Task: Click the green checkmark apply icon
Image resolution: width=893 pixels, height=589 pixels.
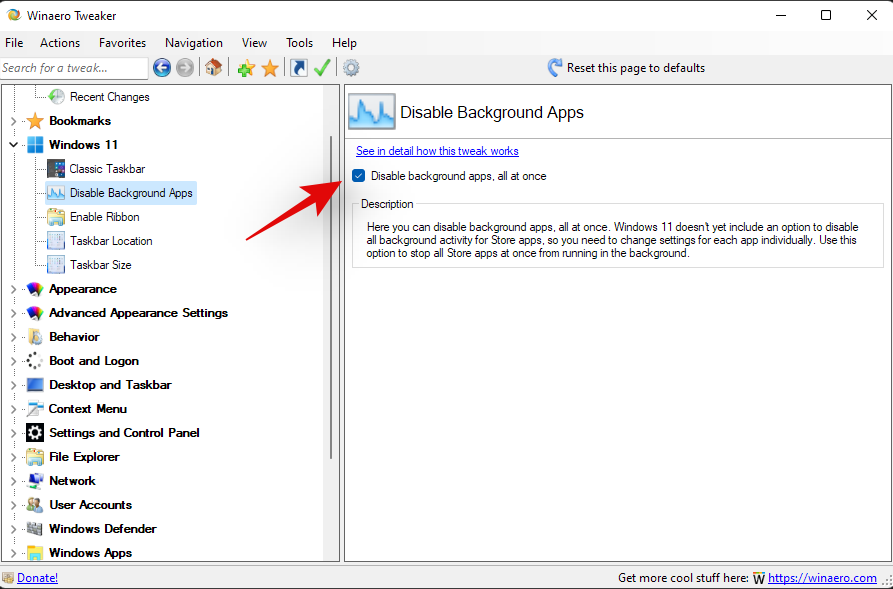Action: coord(322,68)
